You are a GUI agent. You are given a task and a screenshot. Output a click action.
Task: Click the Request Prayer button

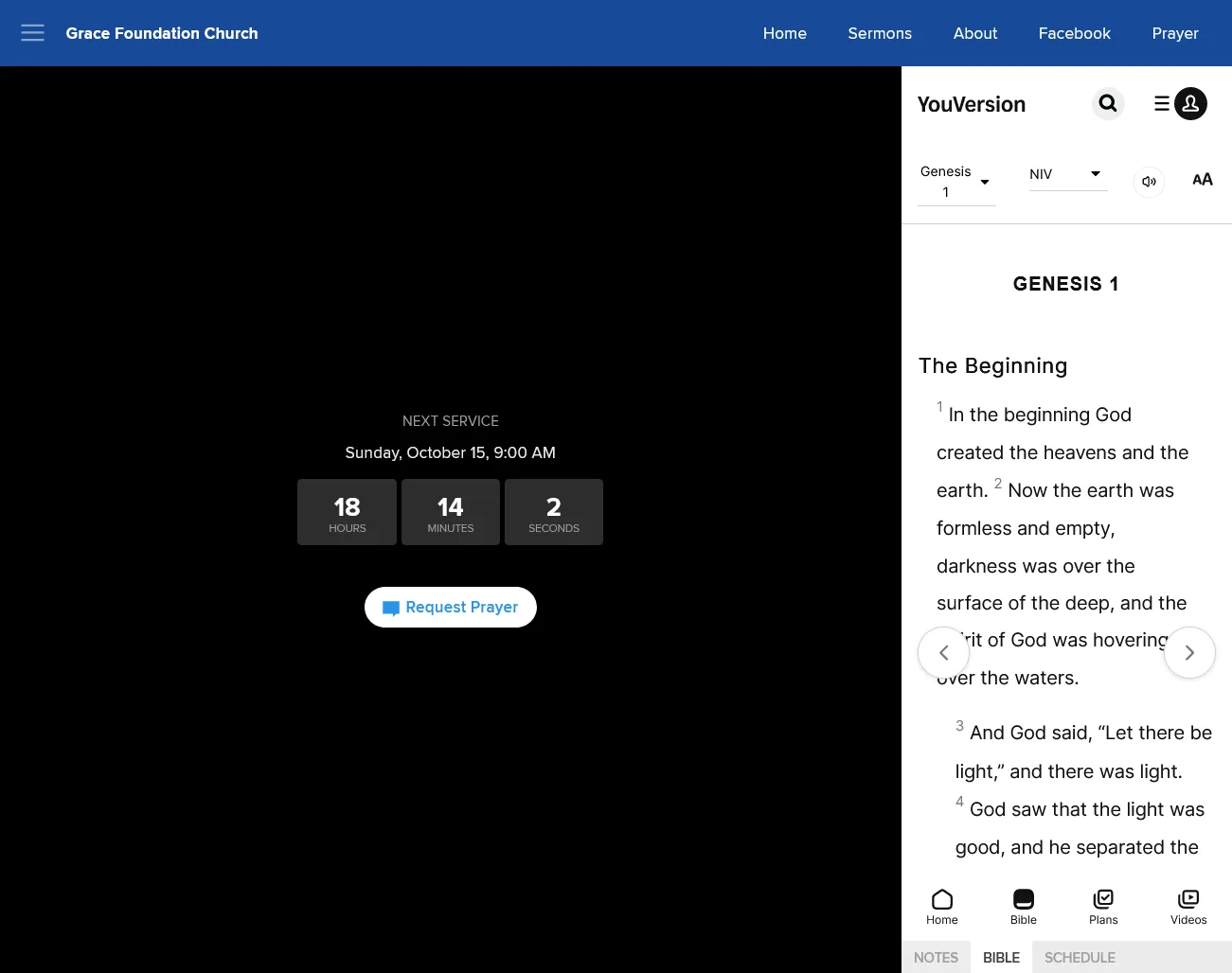[451, 608]
